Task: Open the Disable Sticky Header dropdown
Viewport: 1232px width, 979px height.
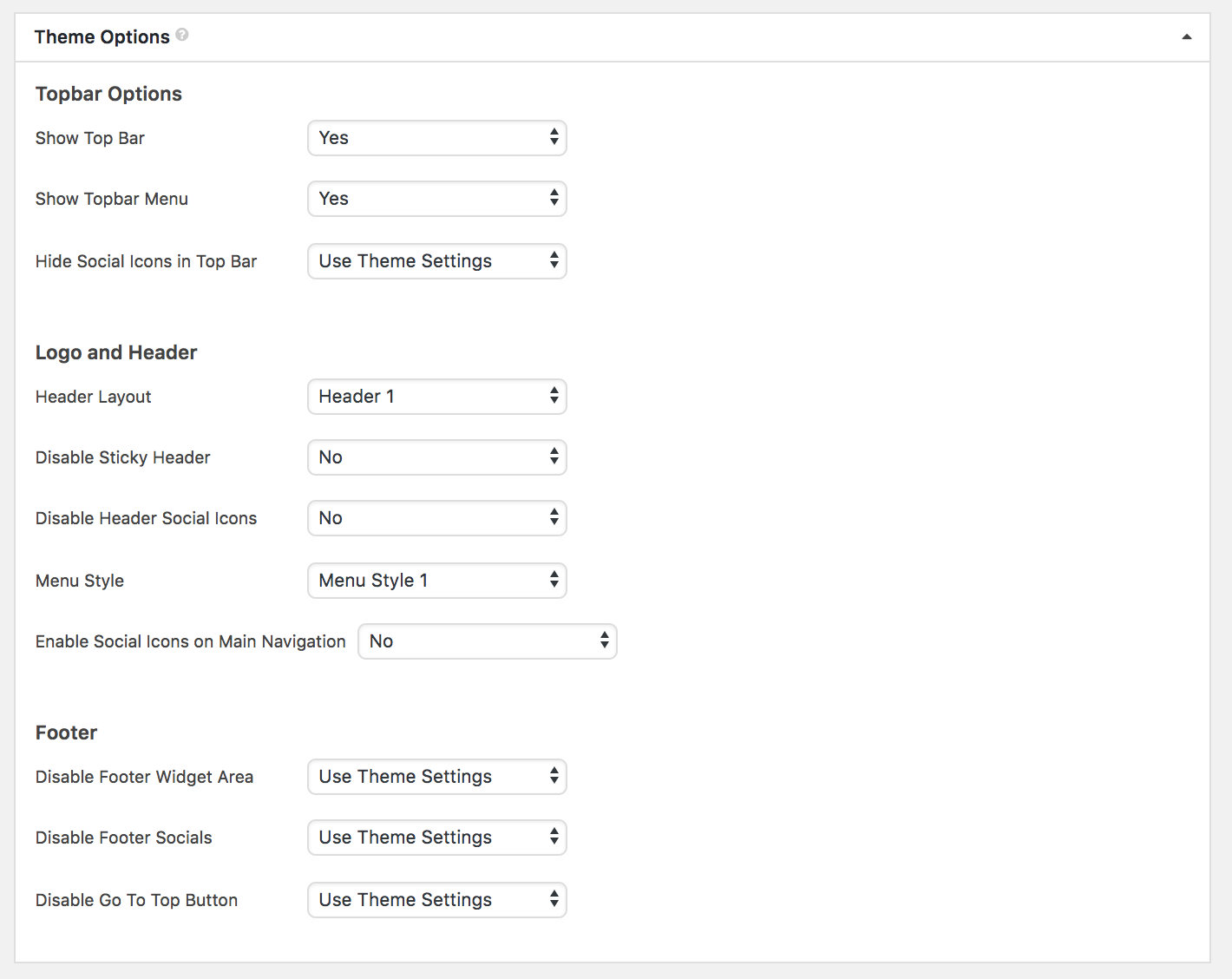Action: (436, 457)
